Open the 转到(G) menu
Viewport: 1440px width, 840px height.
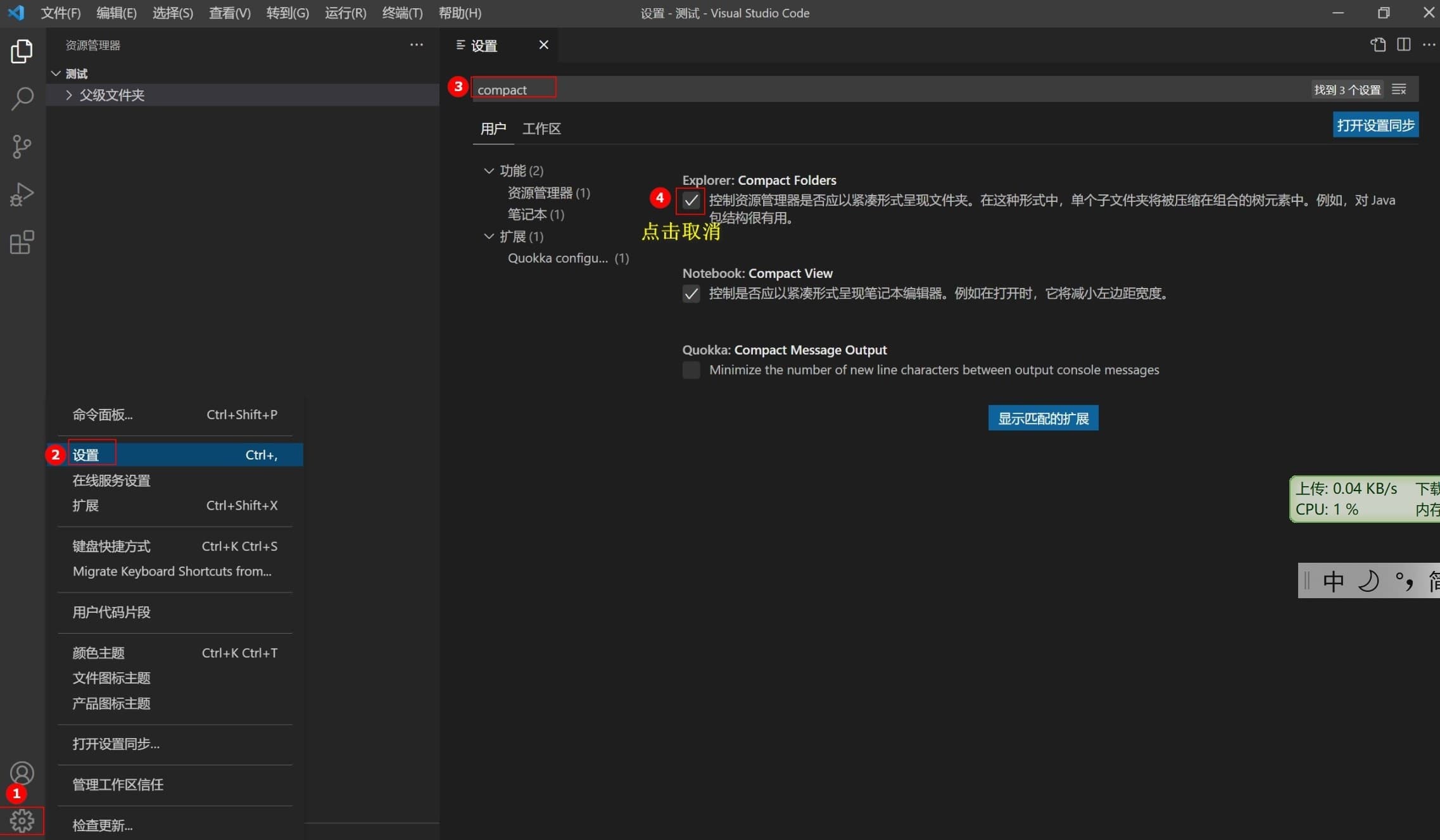tap(287, 13)
